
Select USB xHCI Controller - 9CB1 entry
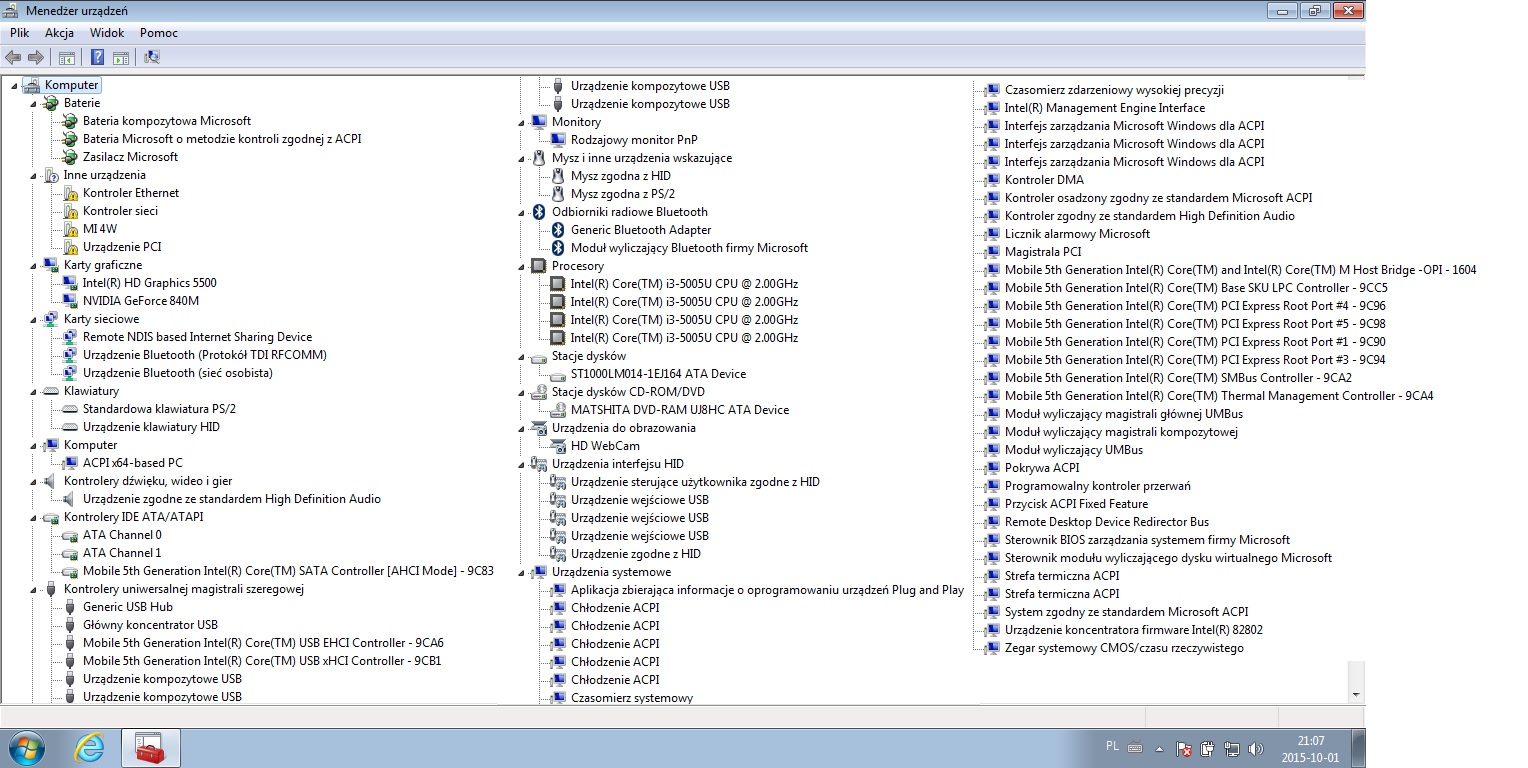[262, 661]
